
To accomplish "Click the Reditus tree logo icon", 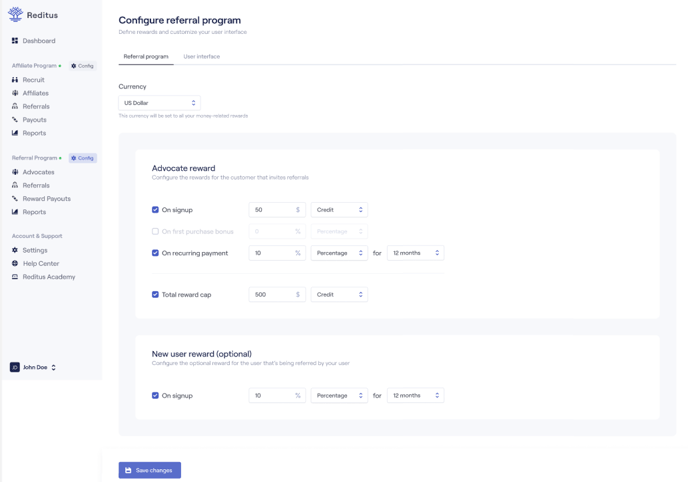I will 15,14.
